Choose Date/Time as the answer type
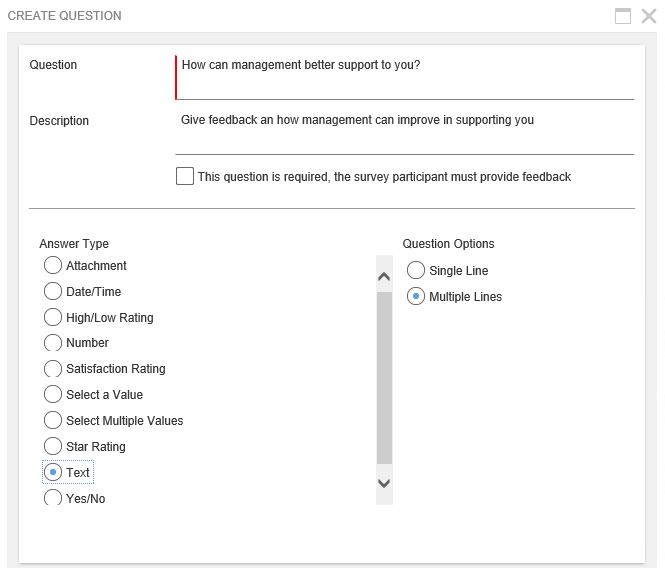The width and height of the screenshot is (665, 568). [x=53, y=292]
